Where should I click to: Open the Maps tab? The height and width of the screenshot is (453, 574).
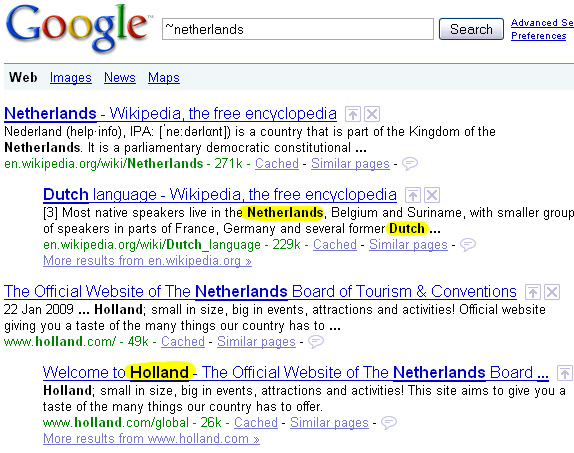[x=164, y=78]
